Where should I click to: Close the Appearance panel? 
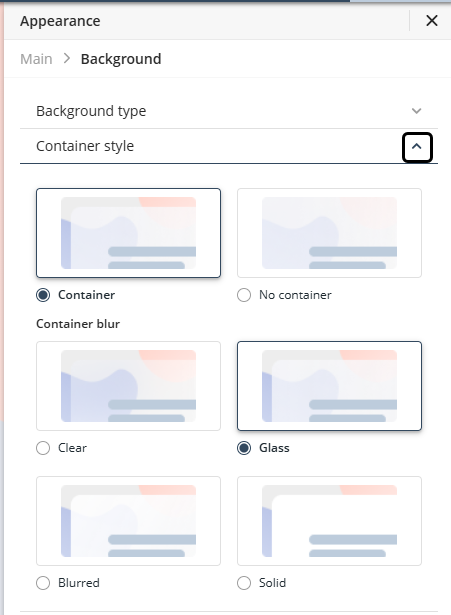click(431, 21)
